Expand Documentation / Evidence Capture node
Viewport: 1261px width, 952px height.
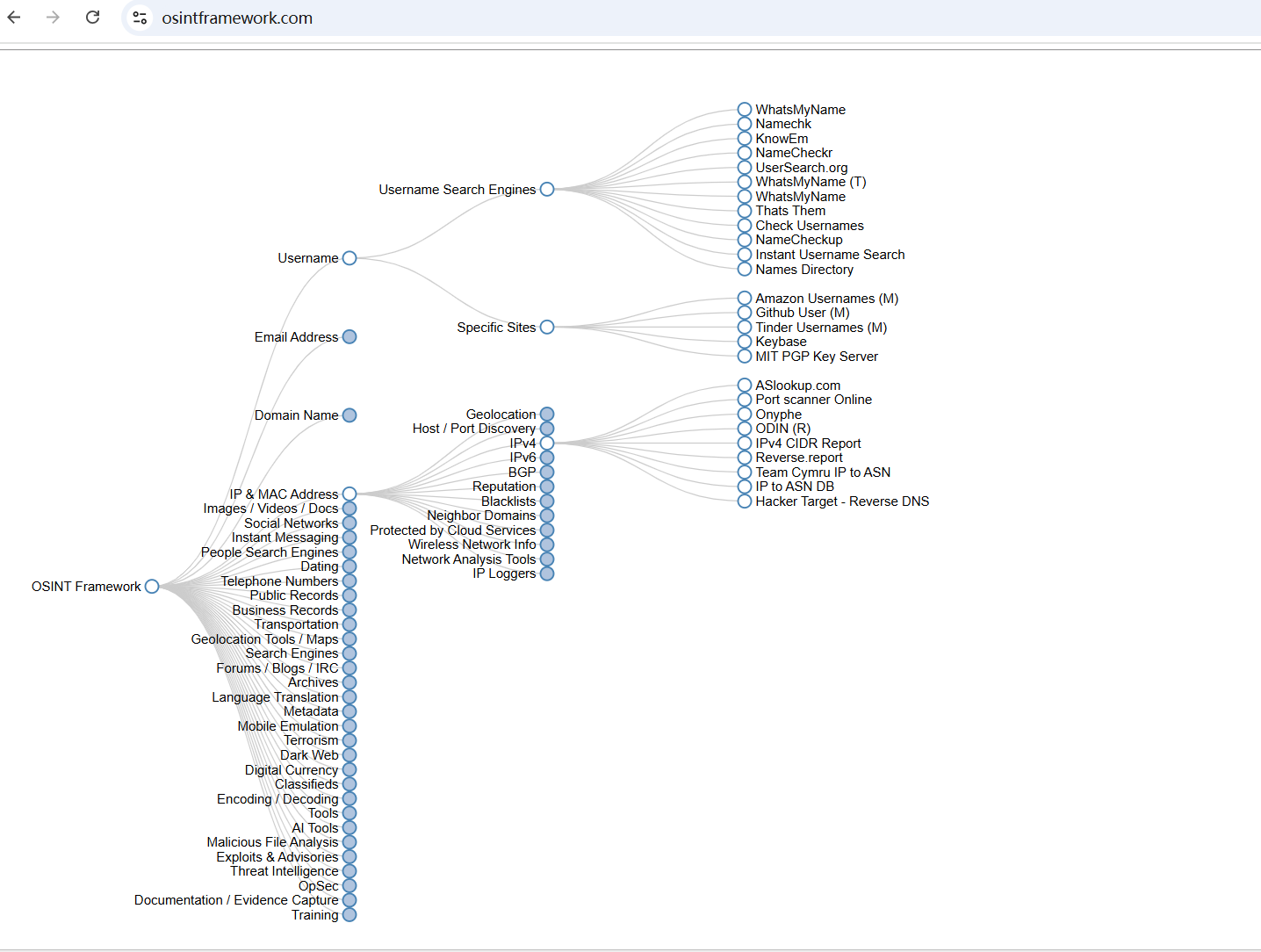pyautogui.click(x=349, y=900)
